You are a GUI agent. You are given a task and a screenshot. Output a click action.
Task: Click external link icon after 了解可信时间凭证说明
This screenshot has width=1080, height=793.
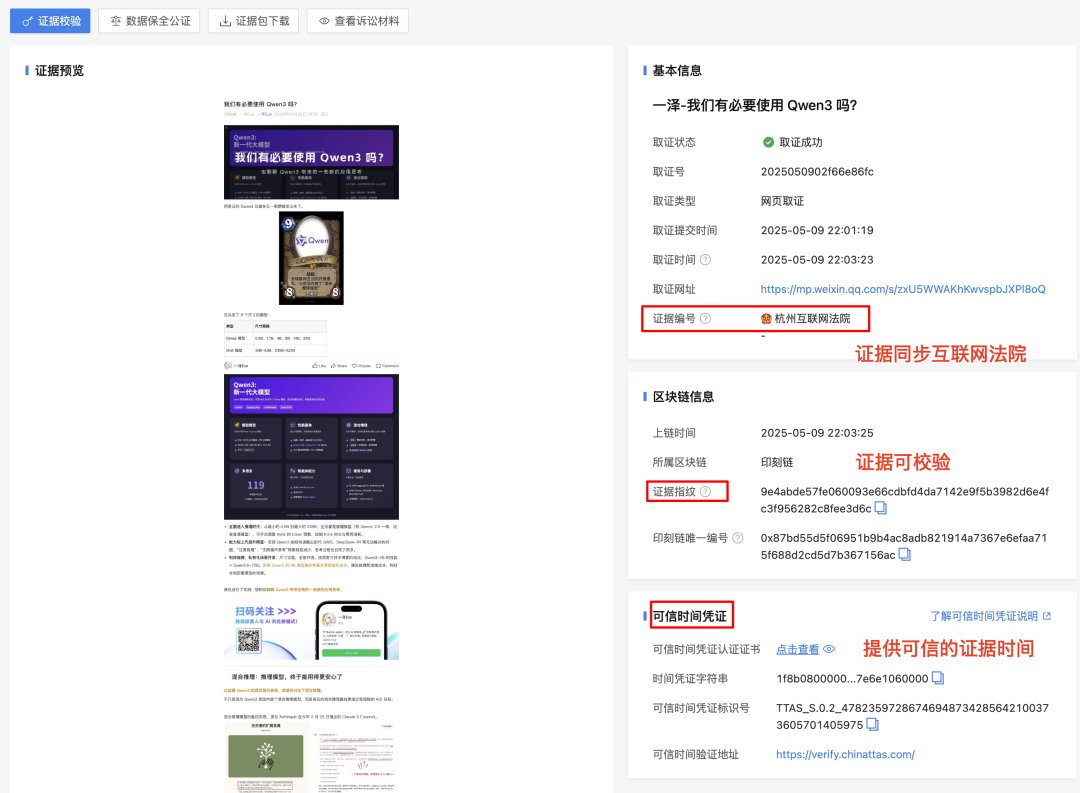coord(1047,616)
